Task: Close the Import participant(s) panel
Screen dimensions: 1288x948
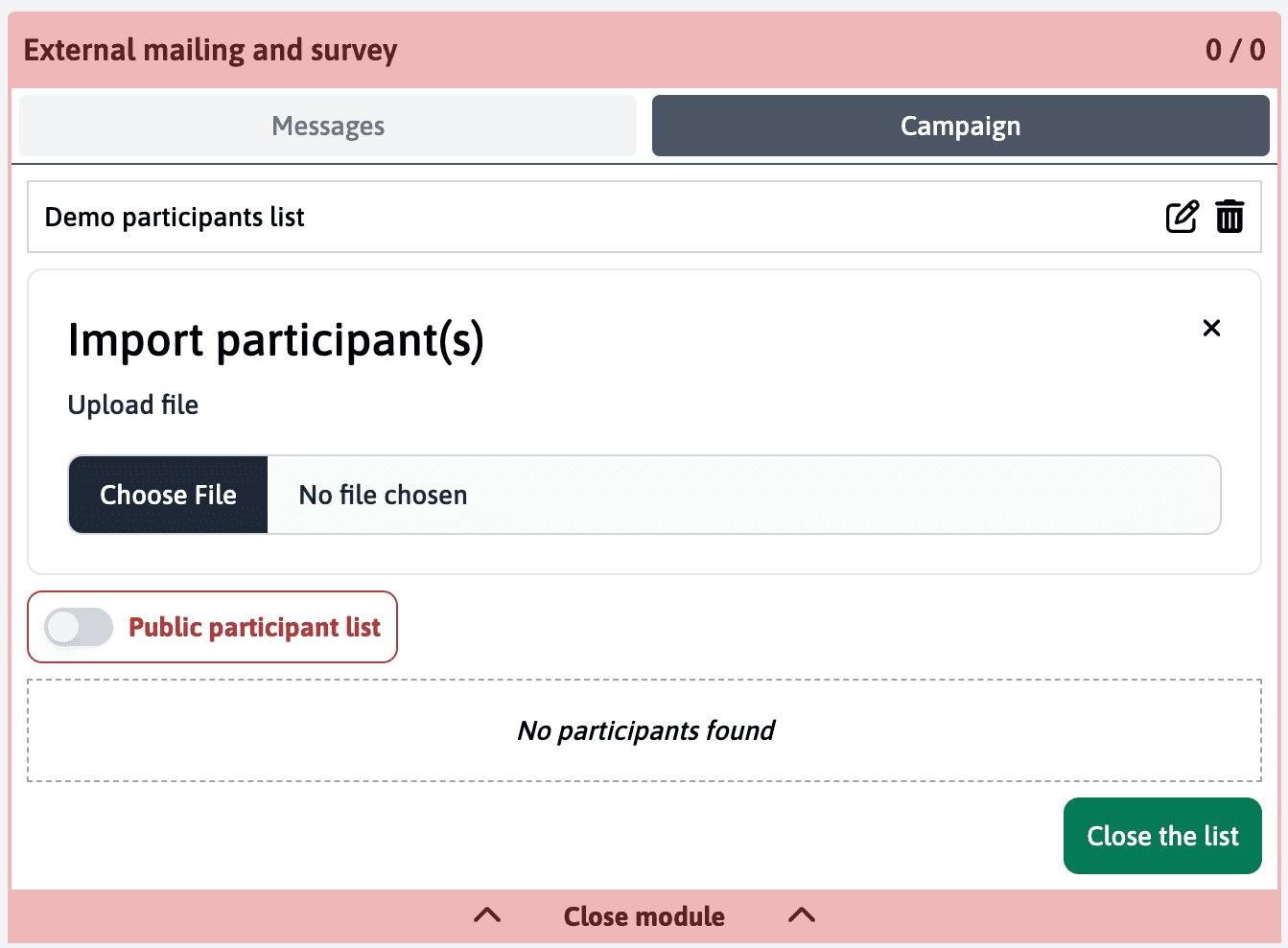Action: click(1211, 328)
